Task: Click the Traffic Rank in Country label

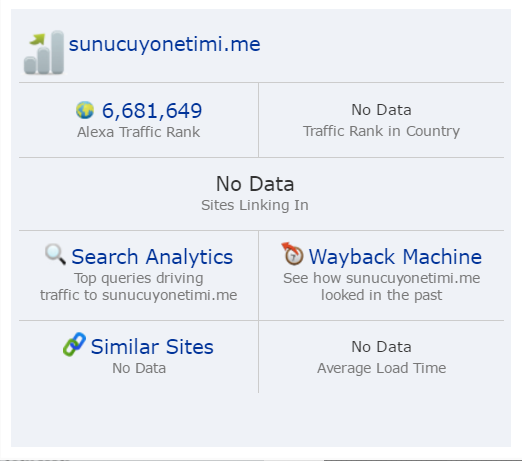Action: click(381, 131)
